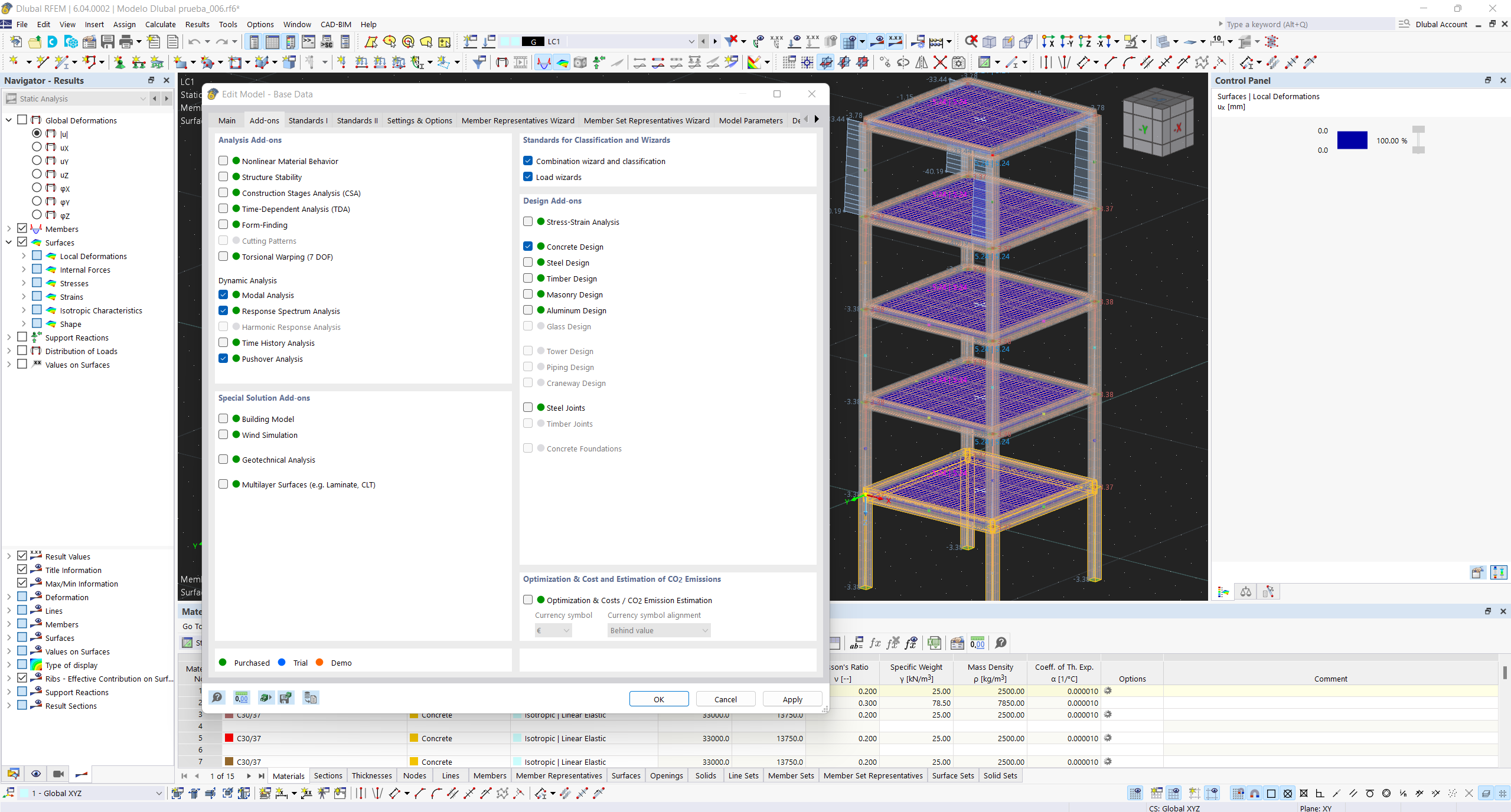The width and height of the screenshot is (1511, 812).
Task: Uncheck Pushover Analysis add-on
Action: coord(223,358)
